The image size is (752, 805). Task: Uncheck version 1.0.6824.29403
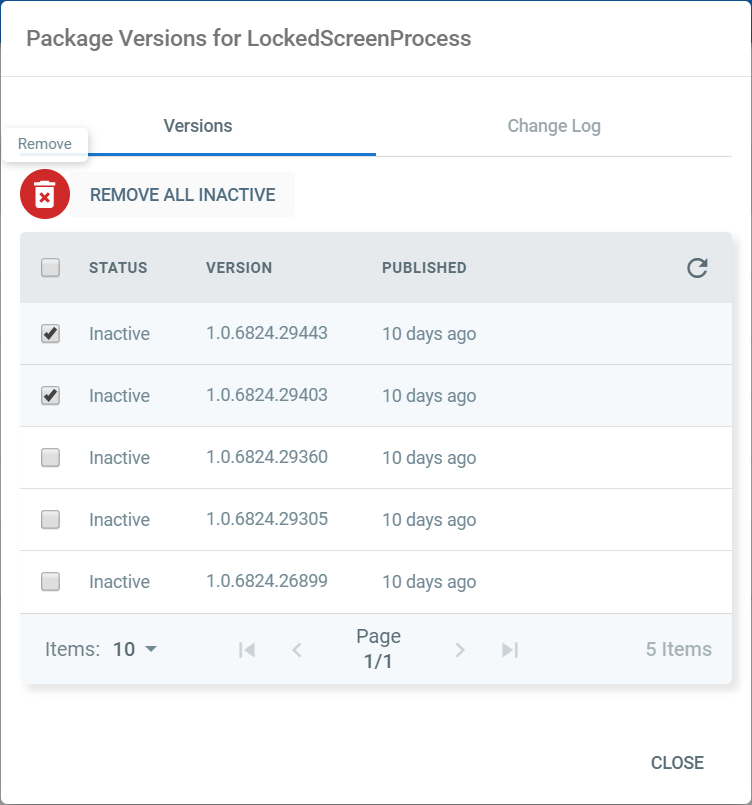[50, 396]
